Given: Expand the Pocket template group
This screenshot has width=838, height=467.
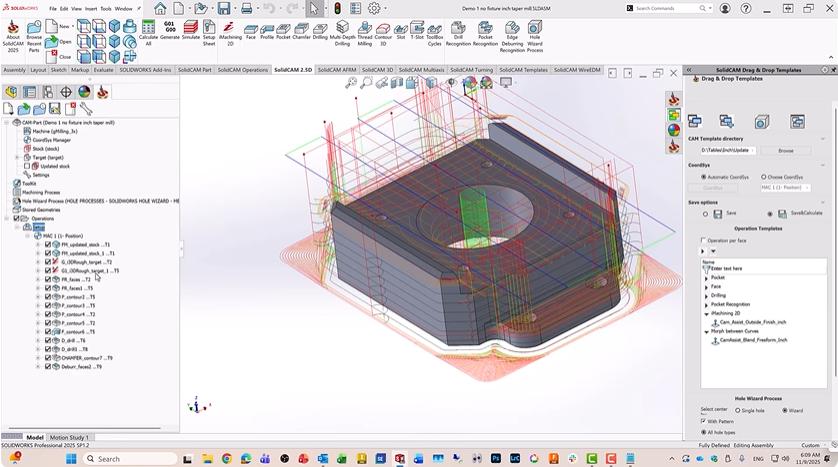Looking at the screenshot, I should [x=706, y=278].
